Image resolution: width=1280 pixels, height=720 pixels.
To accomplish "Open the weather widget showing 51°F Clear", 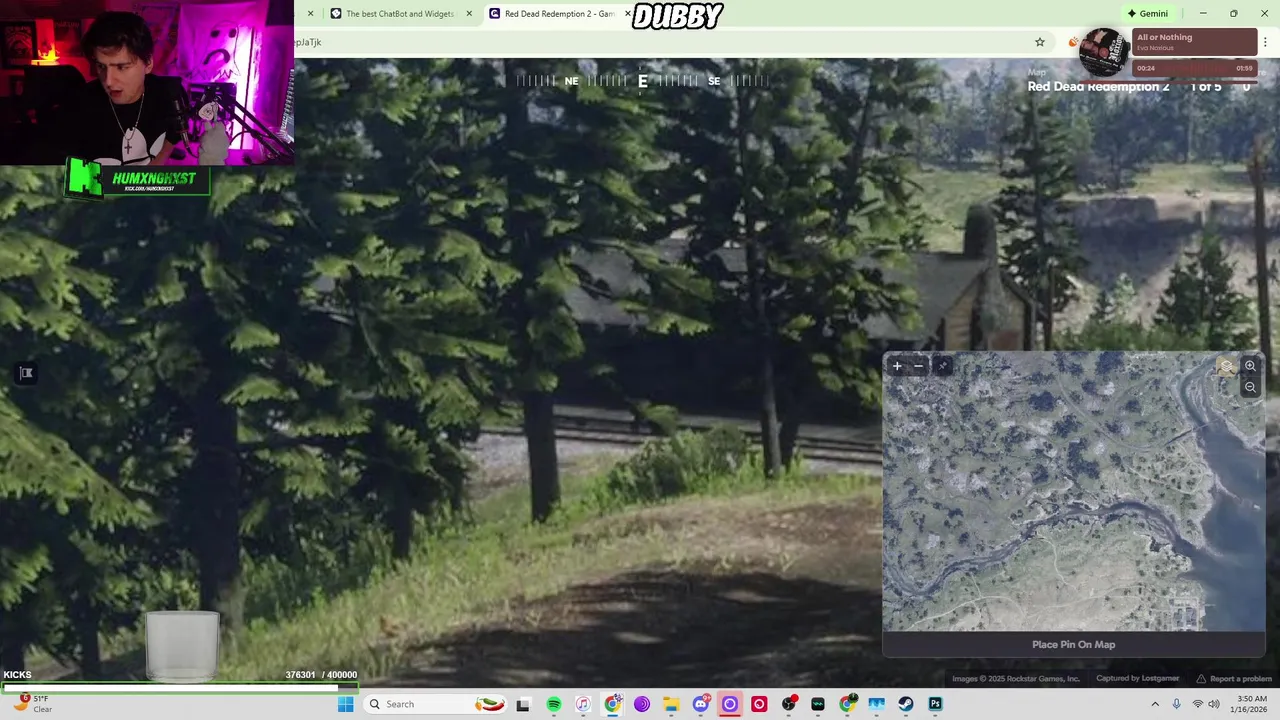I will 32,704.
